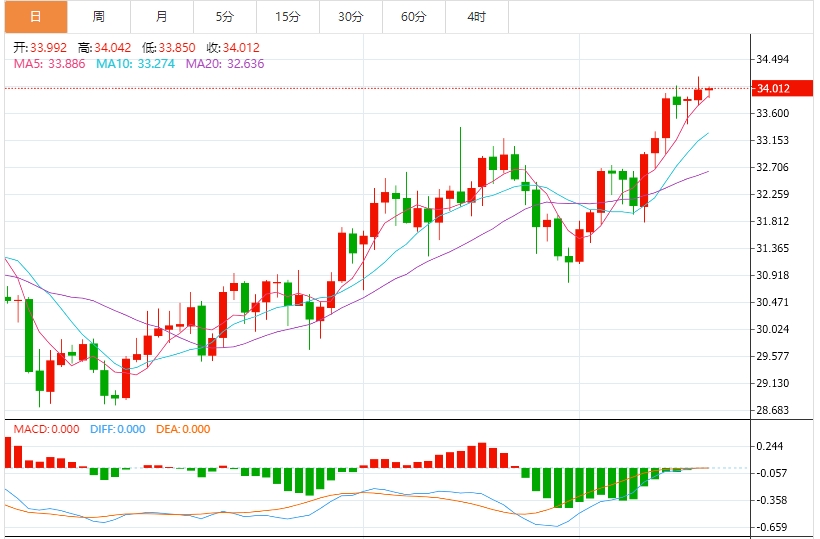
Task: Switch to the 周 weekly tab
Action: [99, 17]
